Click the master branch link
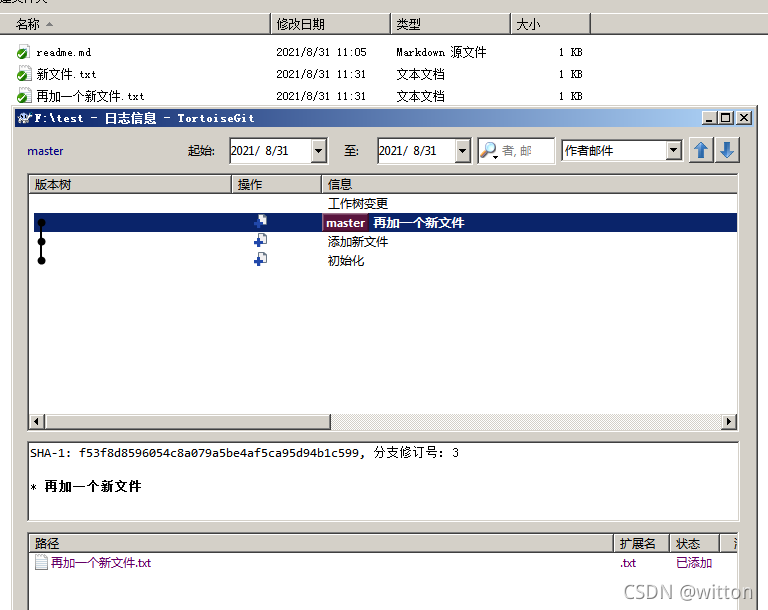Image resolution: width=768 pixels, height=610 pixels. [x=45, y=151]
